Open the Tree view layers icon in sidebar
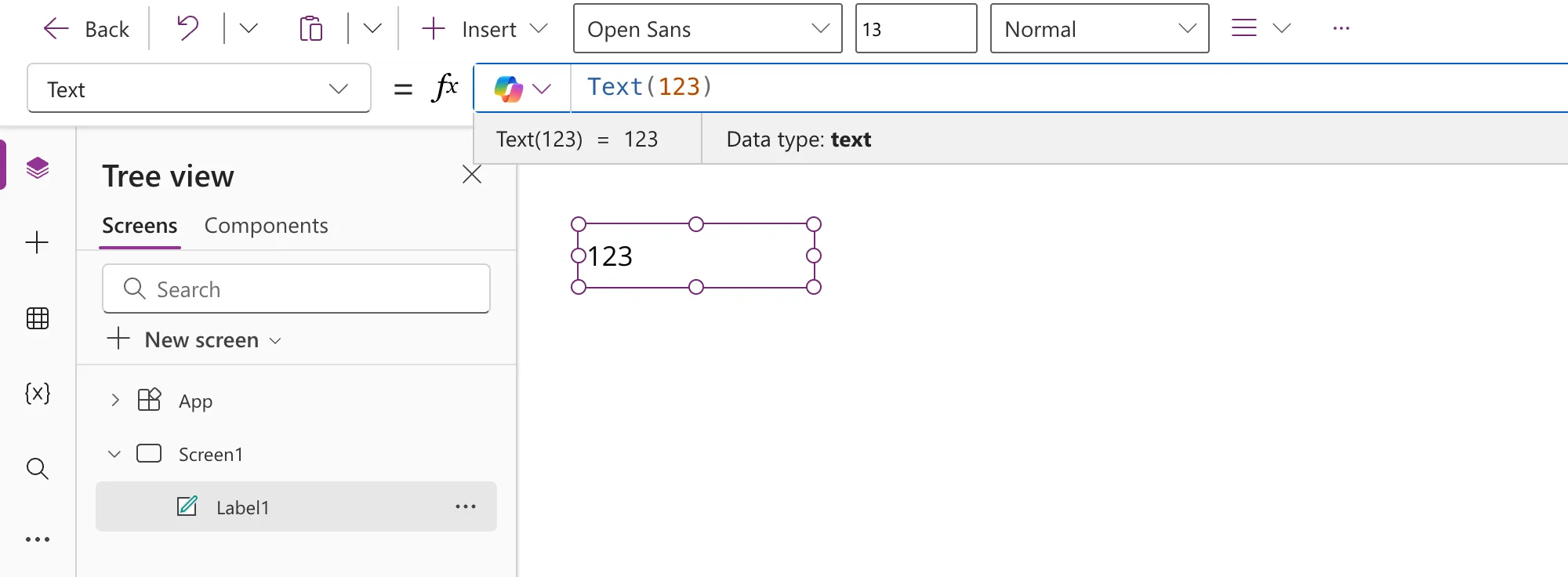The height and width of the screenshot is (577, 1568). 38,167
